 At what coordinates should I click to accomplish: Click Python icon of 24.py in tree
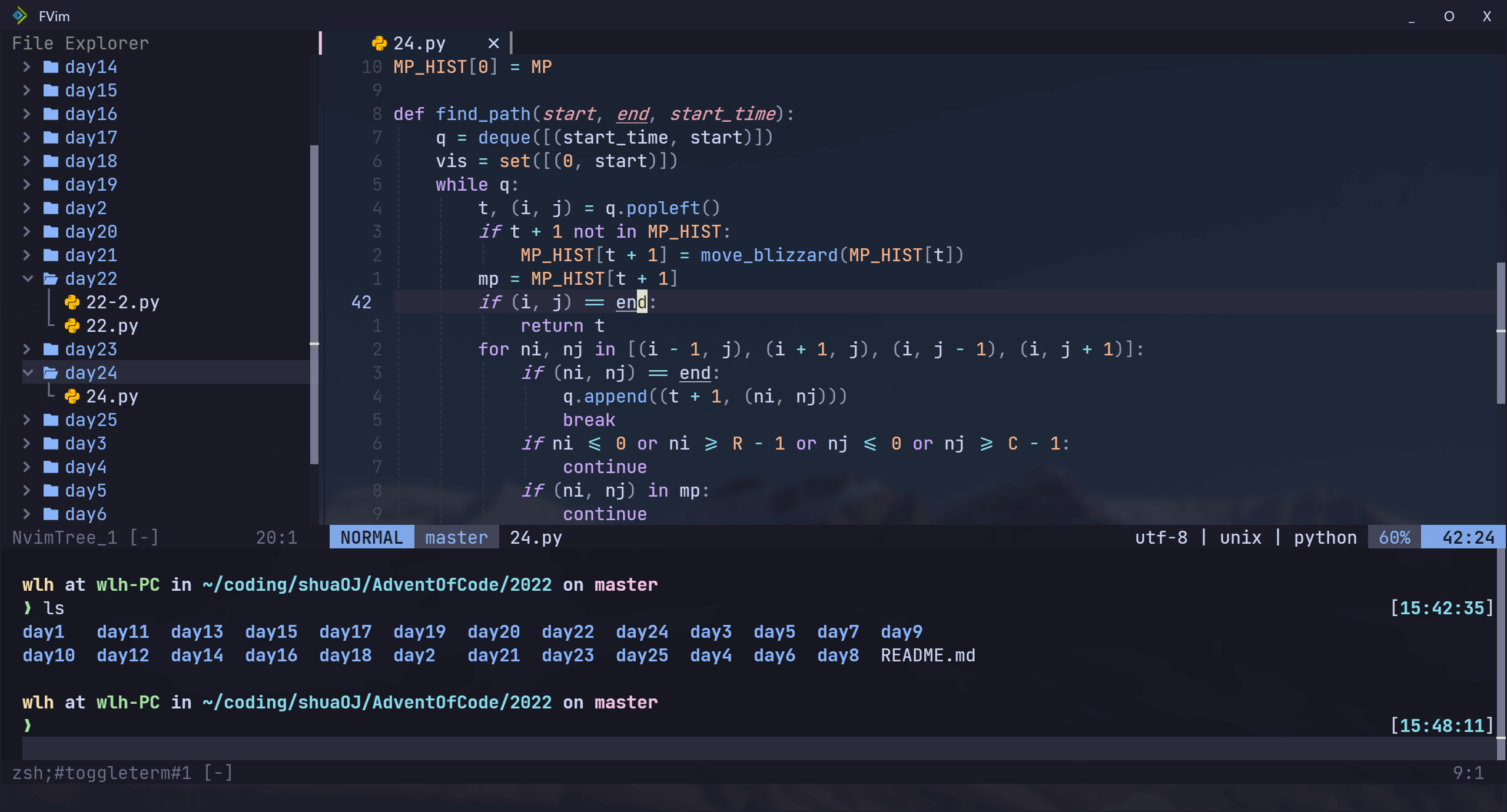pyautogui.click(x=72, y=397)
